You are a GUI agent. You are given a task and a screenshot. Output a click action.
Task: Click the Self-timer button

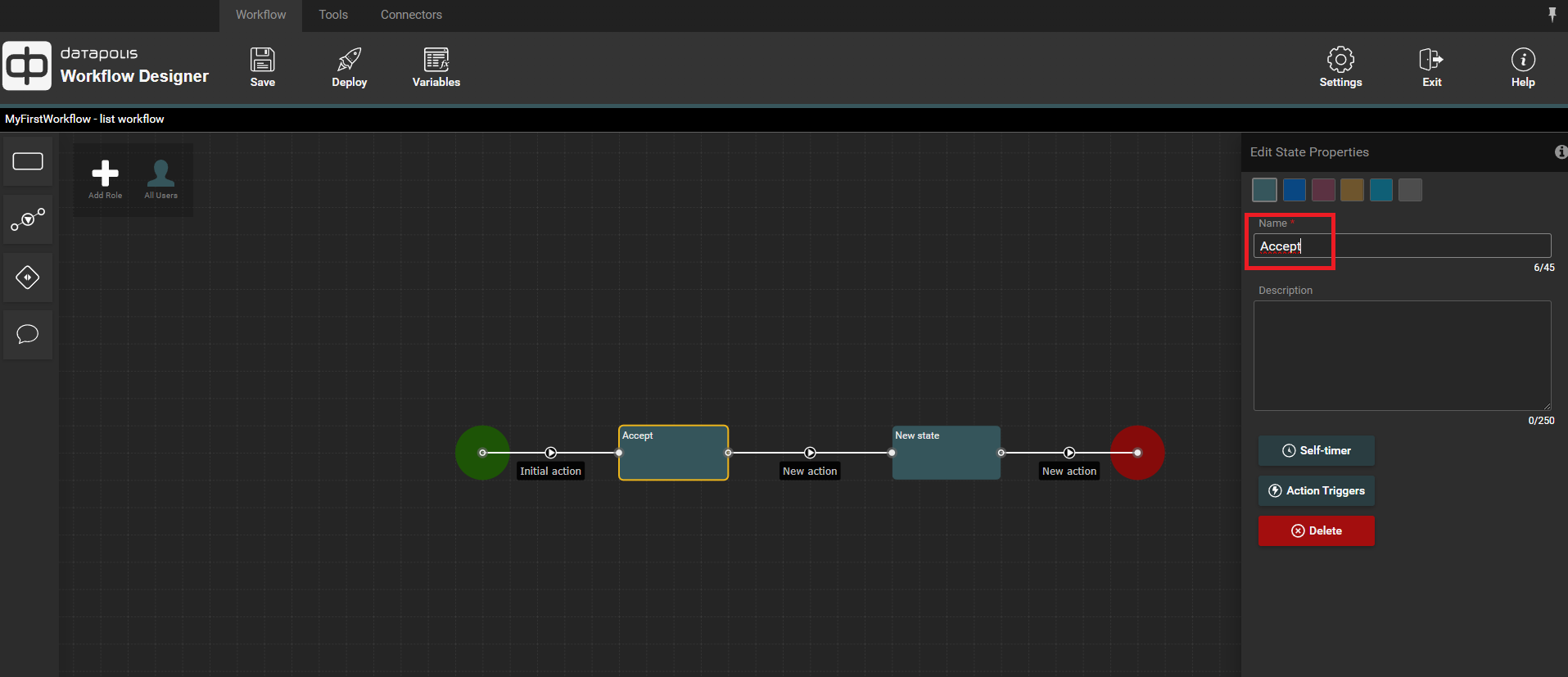pos(1316,450)
